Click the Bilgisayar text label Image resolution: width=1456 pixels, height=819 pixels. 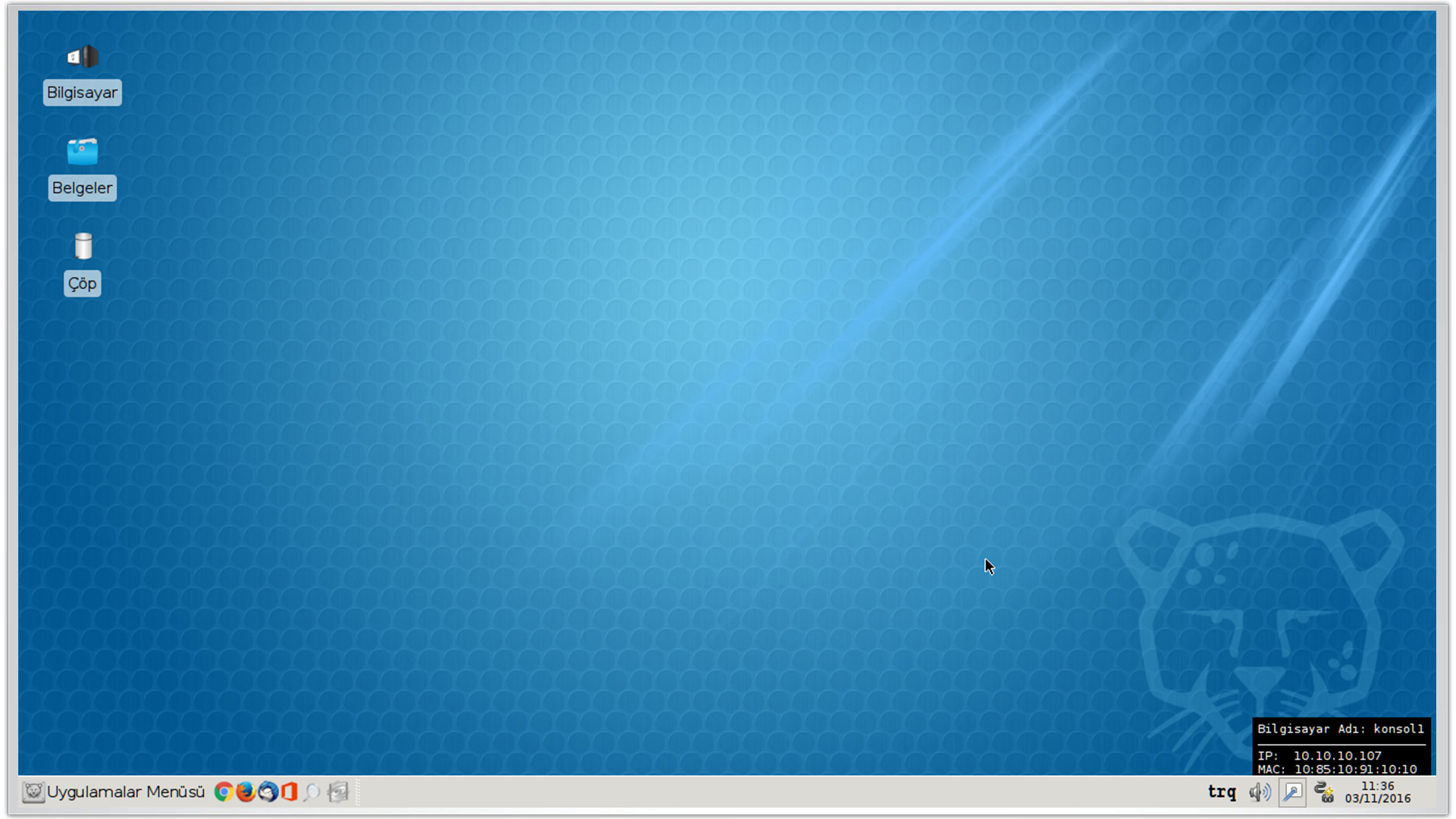[83, 93]
